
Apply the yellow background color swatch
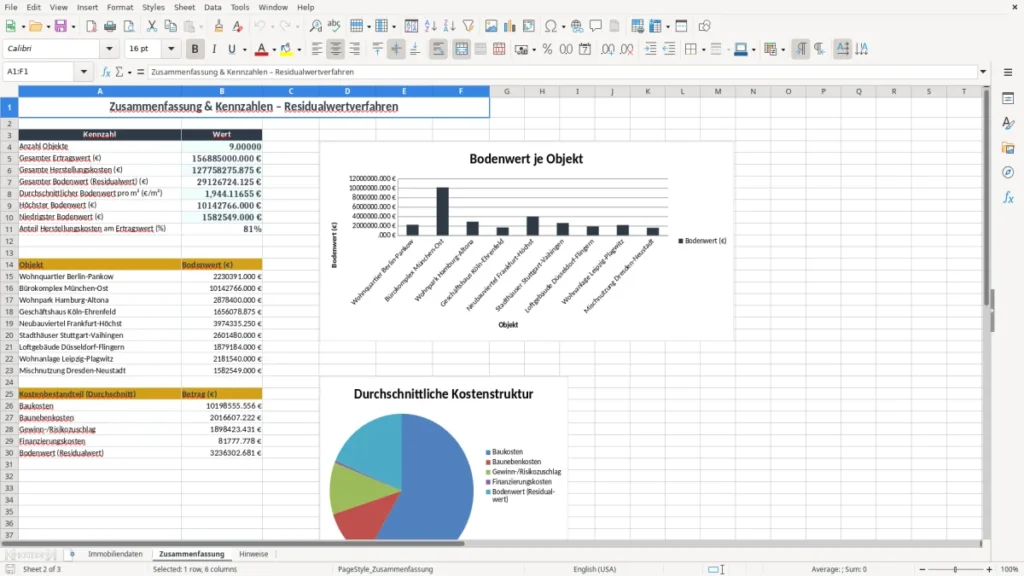click(x=286, y=49)
